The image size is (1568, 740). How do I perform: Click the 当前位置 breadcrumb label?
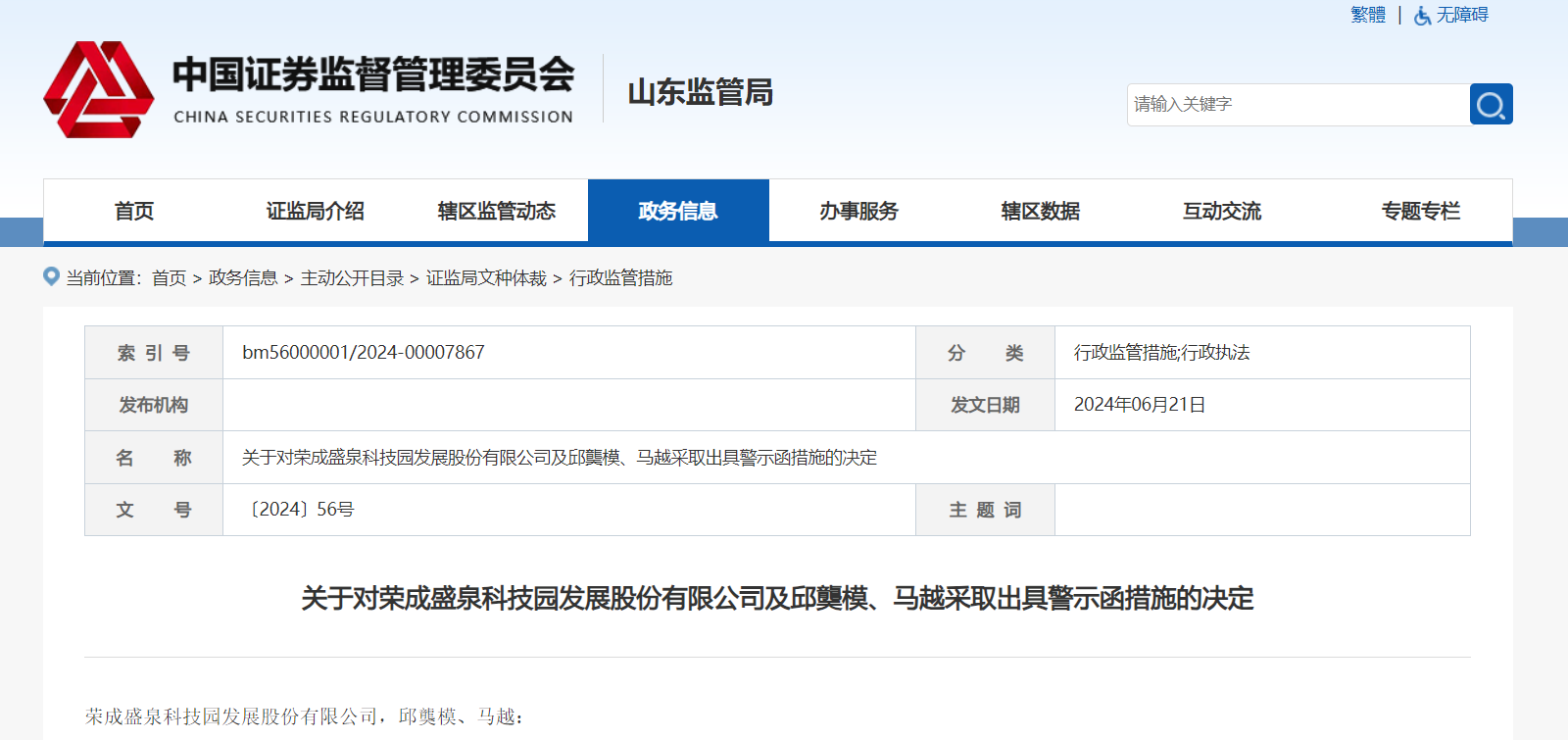104,278
